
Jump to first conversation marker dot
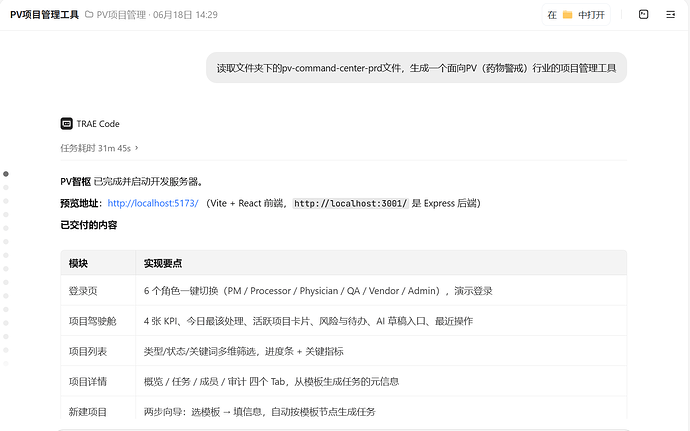tap(6, 174)
